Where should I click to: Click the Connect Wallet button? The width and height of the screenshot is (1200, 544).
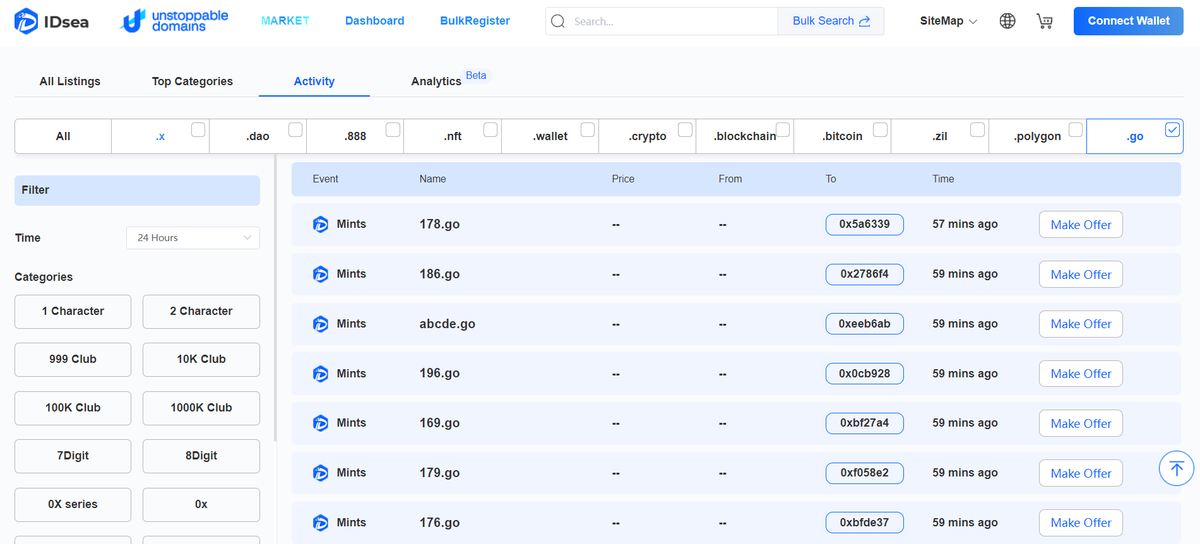coord(1129,21)
